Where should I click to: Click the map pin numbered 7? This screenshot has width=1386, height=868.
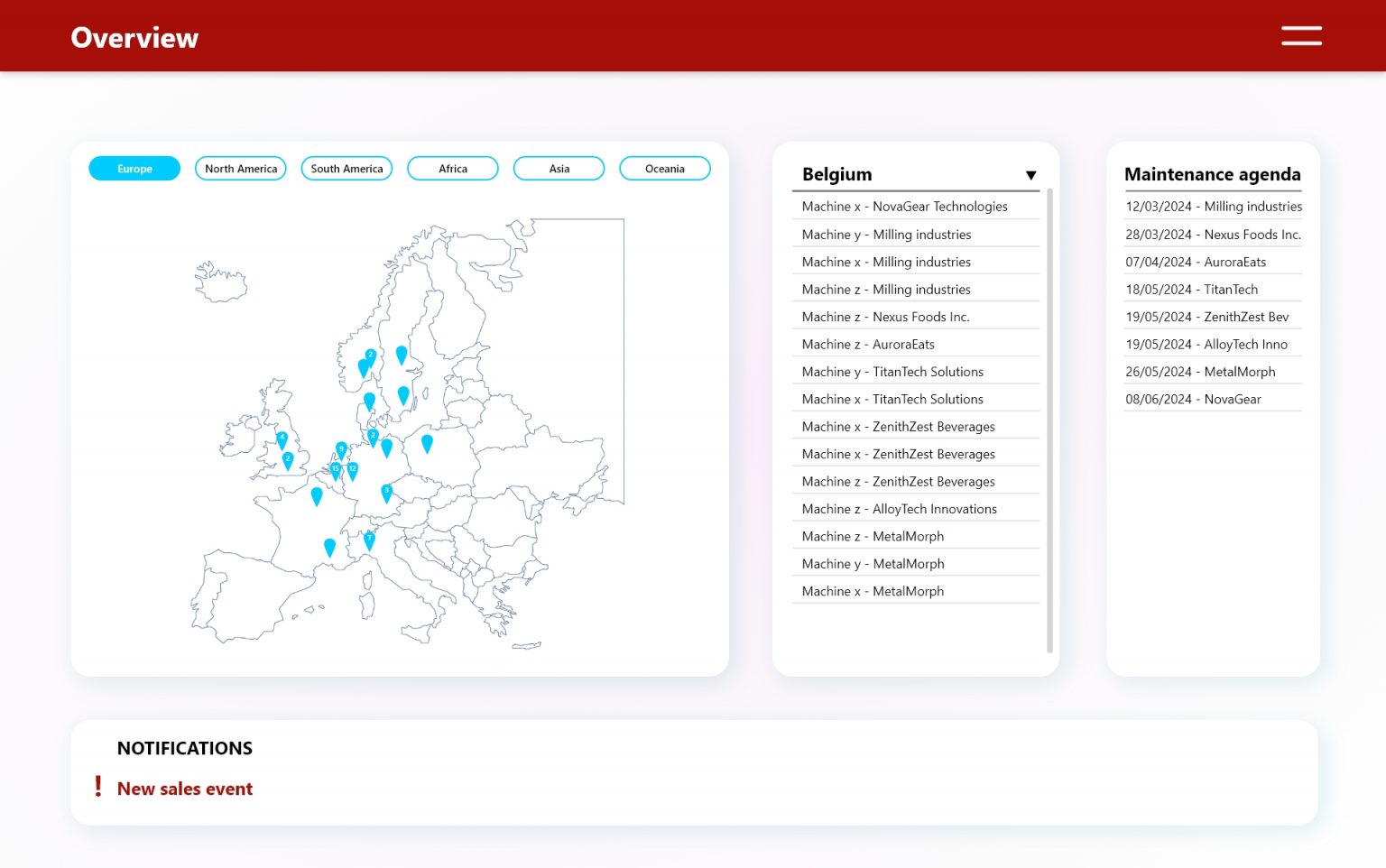click(369, 540)
